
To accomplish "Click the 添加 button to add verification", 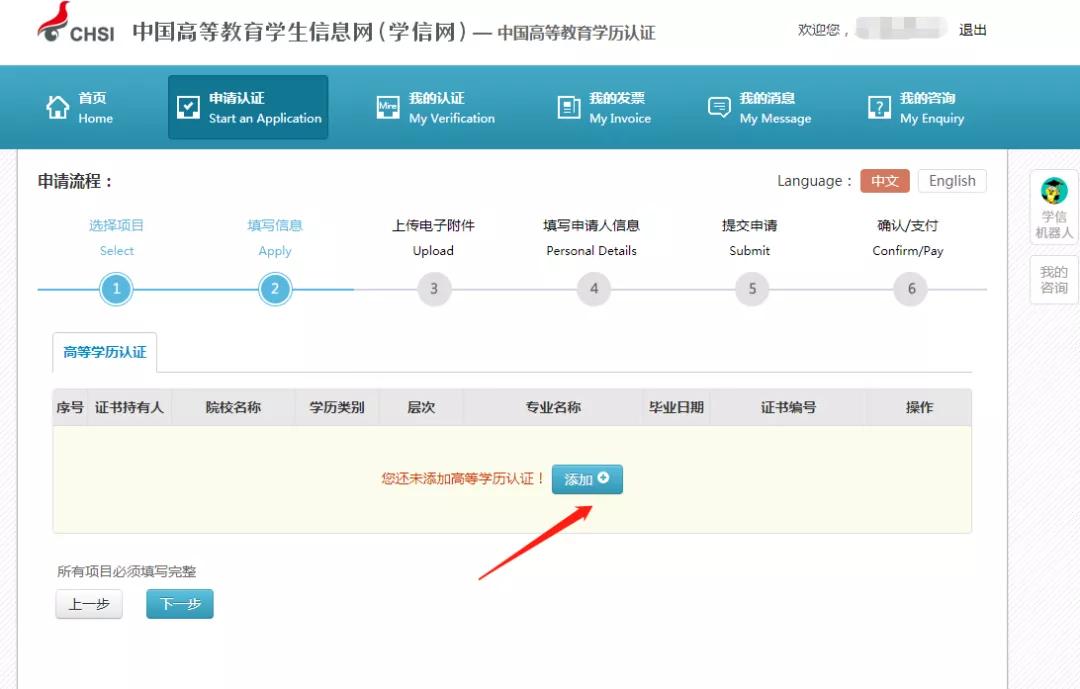I will tap(587, 479).
